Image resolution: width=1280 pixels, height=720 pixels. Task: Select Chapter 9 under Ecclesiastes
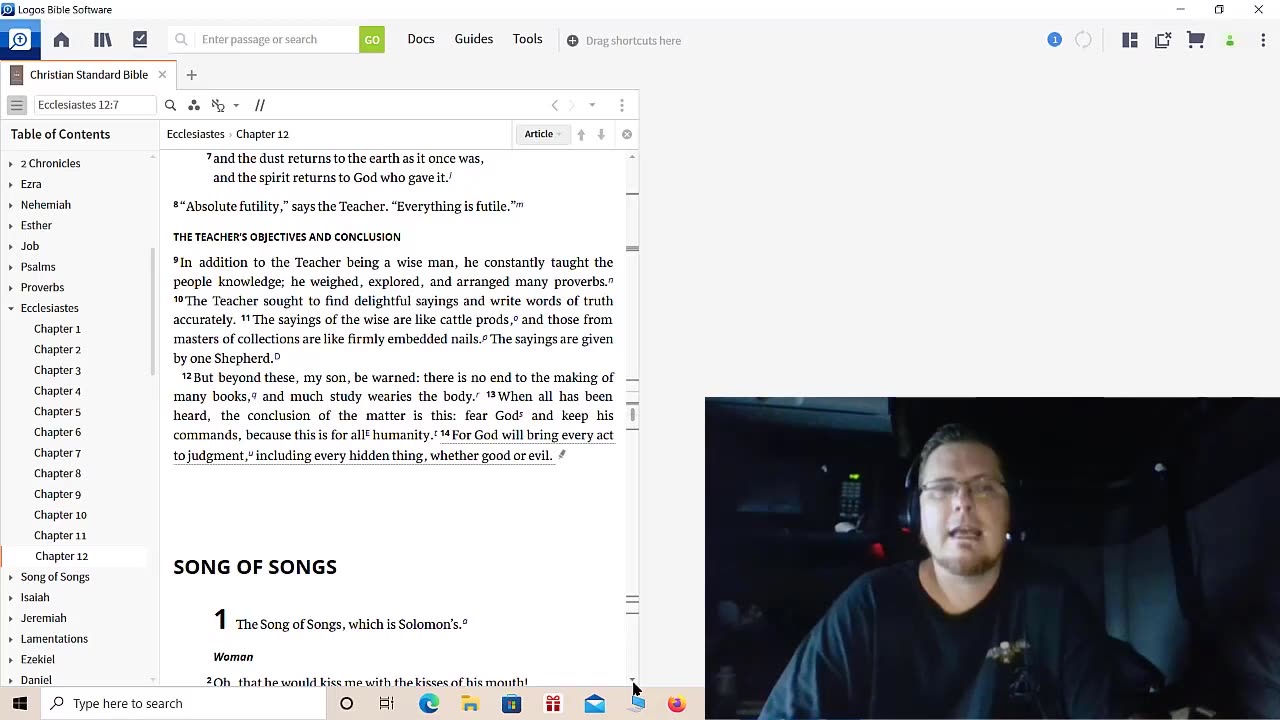(x=57, y=494)
